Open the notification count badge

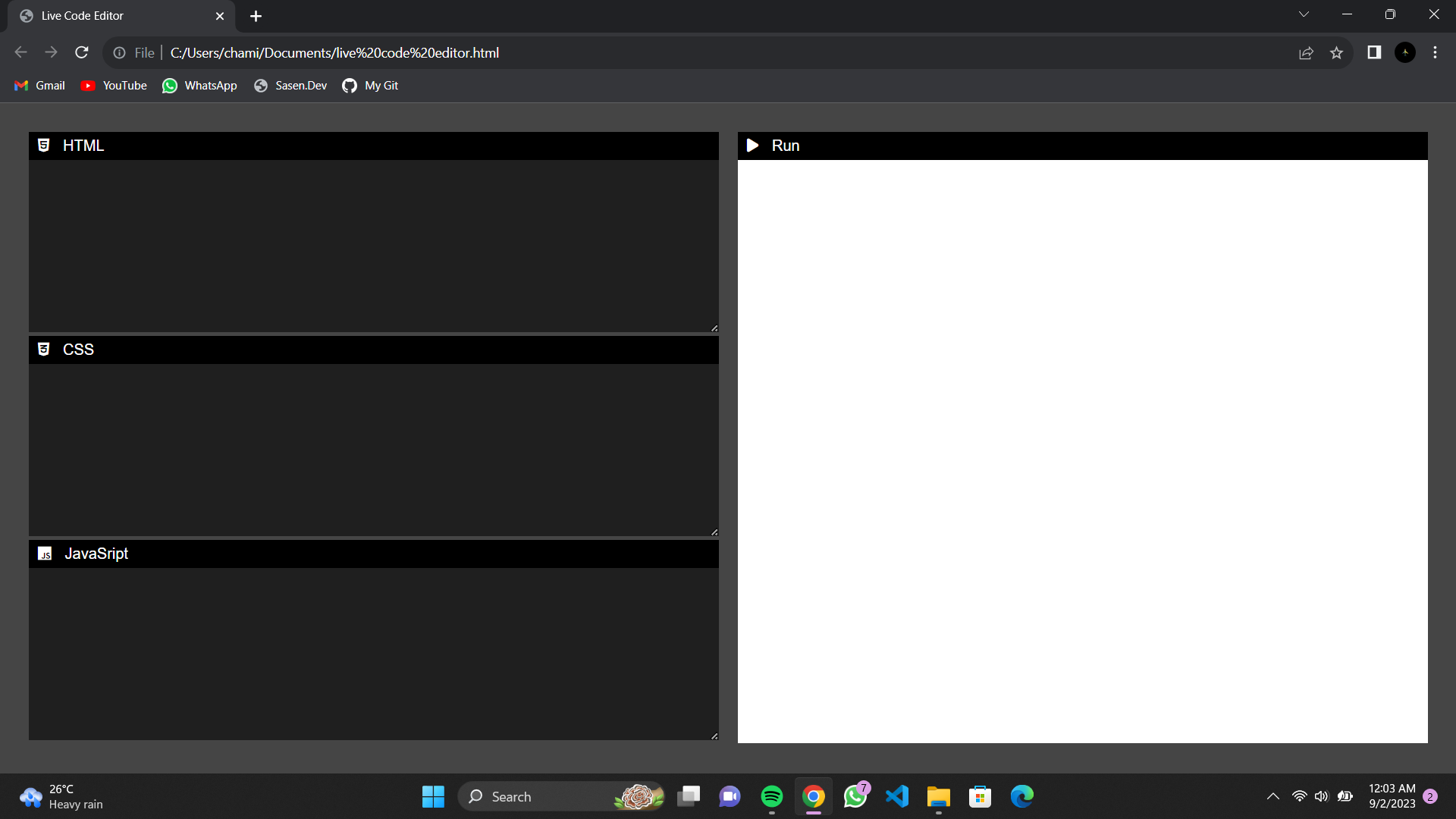[x=1430, y=796]
